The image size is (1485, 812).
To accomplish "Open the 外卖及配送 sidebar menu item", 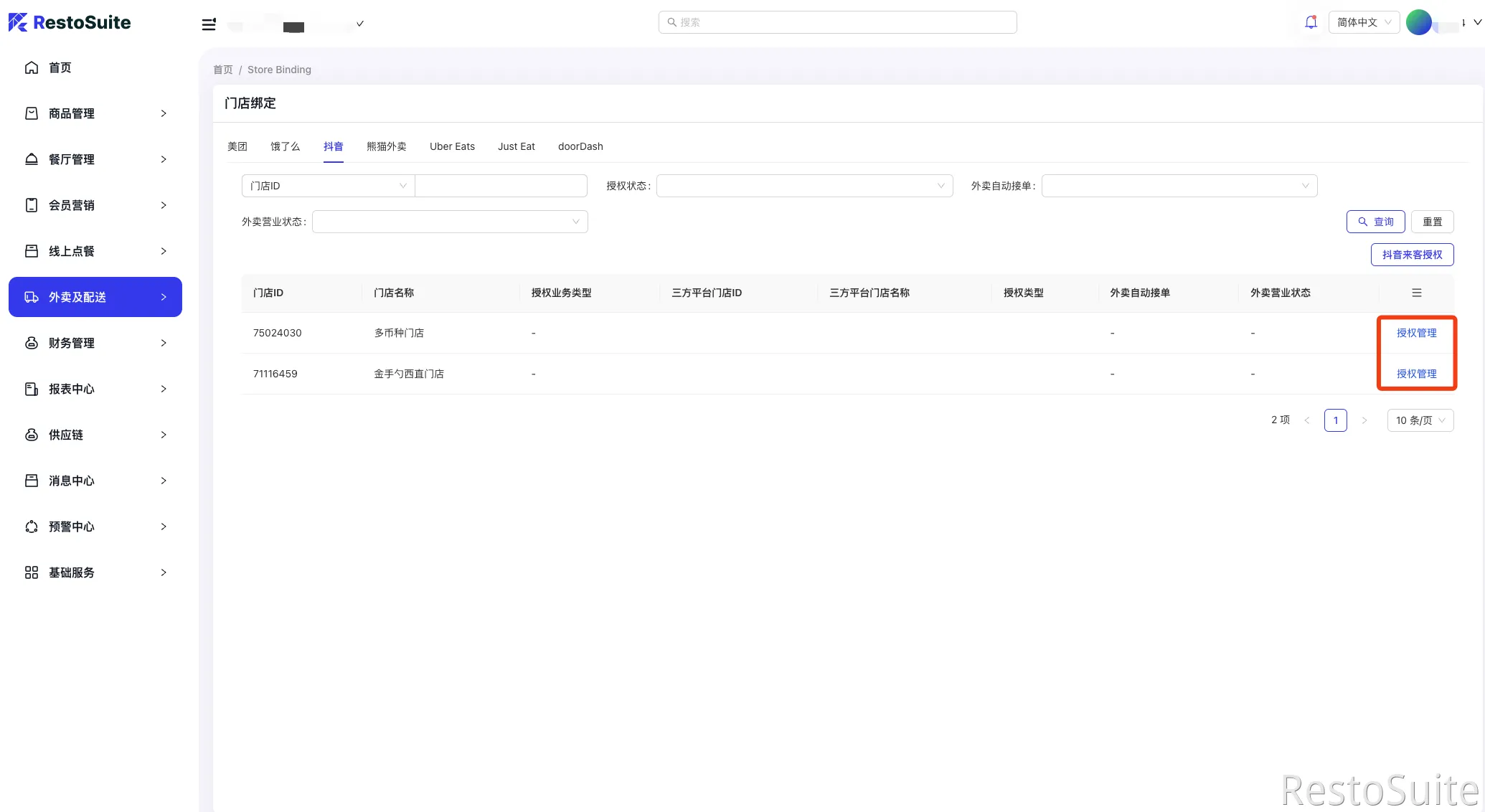I will 95,297.
